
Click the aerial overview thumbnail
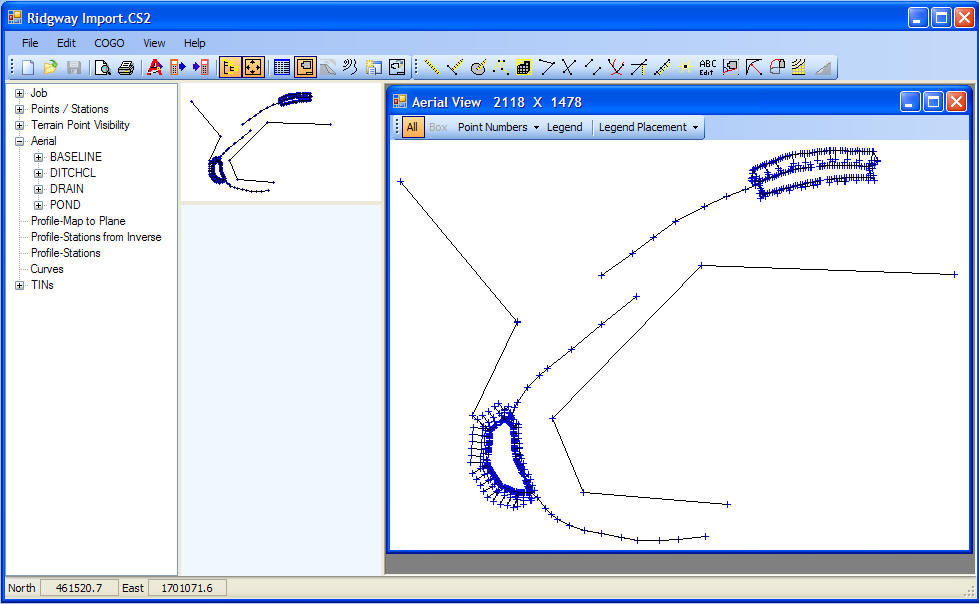pyautogui.click(x=281, y=142)
